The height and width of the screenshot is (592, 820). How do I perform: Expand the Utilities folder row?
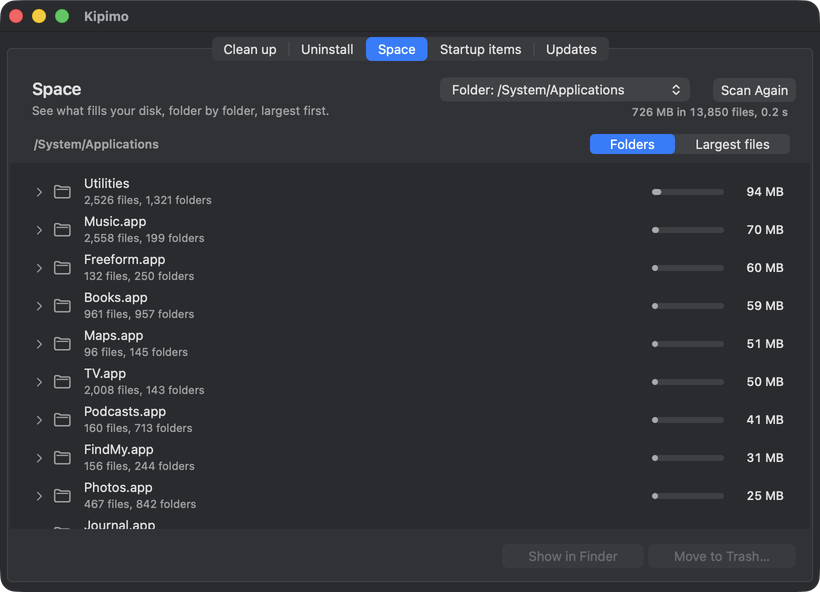point(39,192)
